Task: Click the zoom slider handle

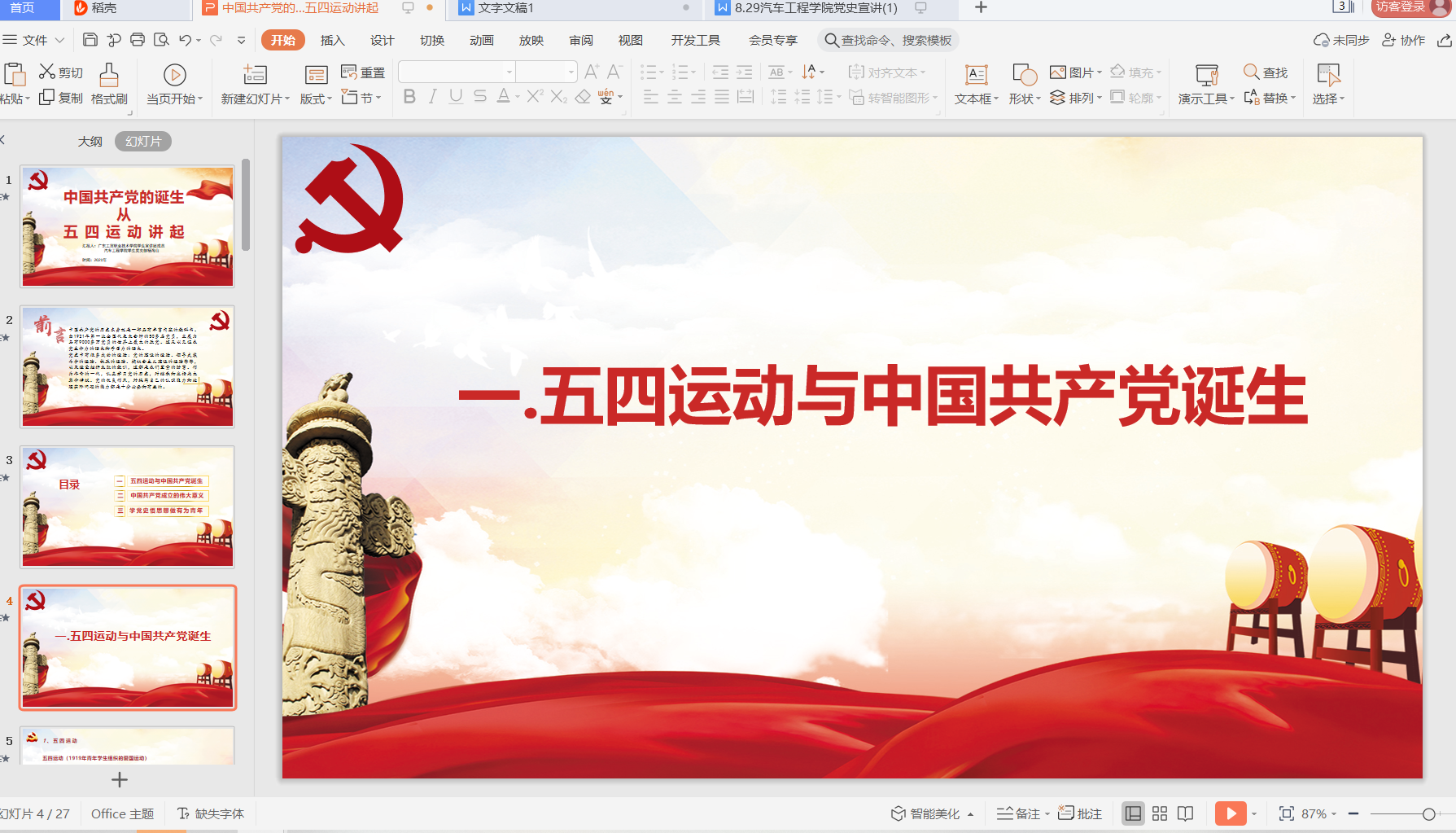Action: click(x=1428, y=814)
